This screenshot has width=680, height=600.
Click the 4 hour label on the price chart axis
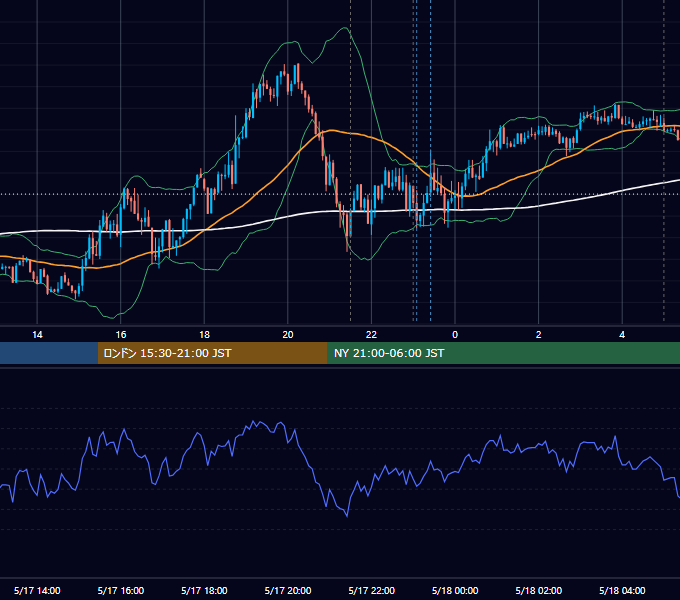coord(622,335)
